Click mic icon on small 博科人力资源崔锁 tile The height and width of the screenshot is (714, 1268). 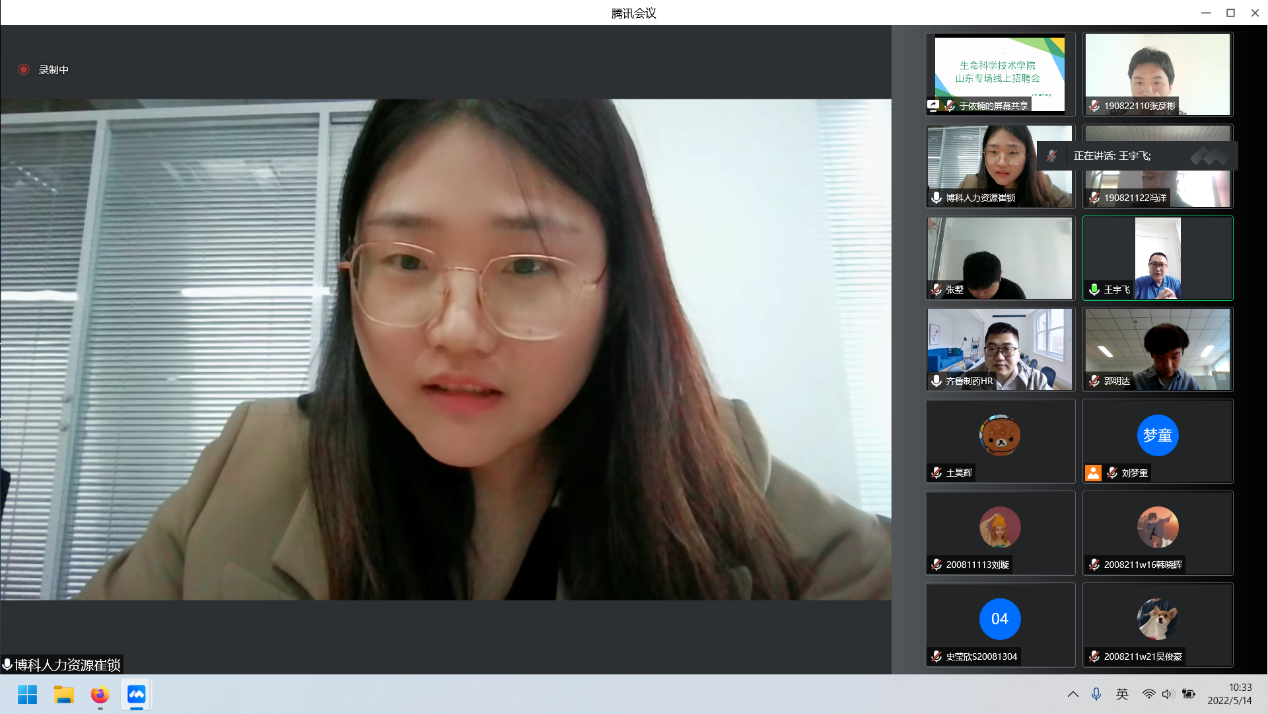coord(936,198)
